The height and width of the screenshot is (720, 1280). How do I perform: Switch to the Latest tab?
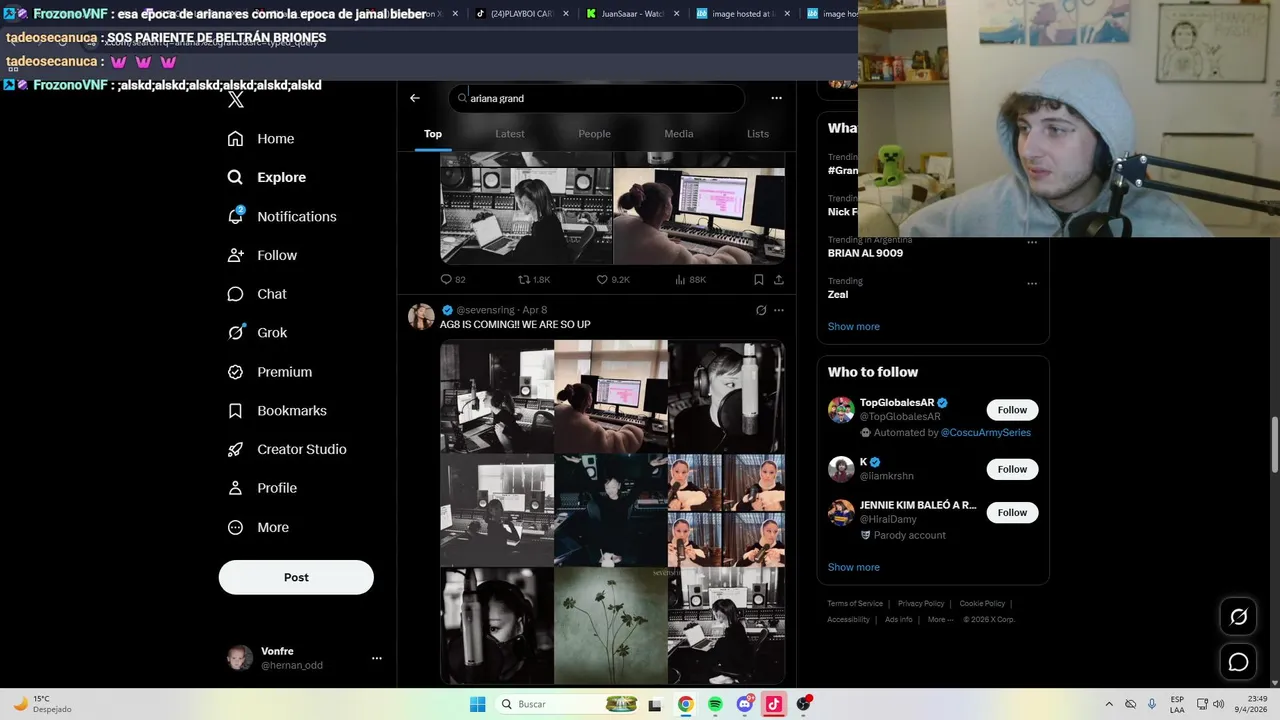(x=510, y=134)
